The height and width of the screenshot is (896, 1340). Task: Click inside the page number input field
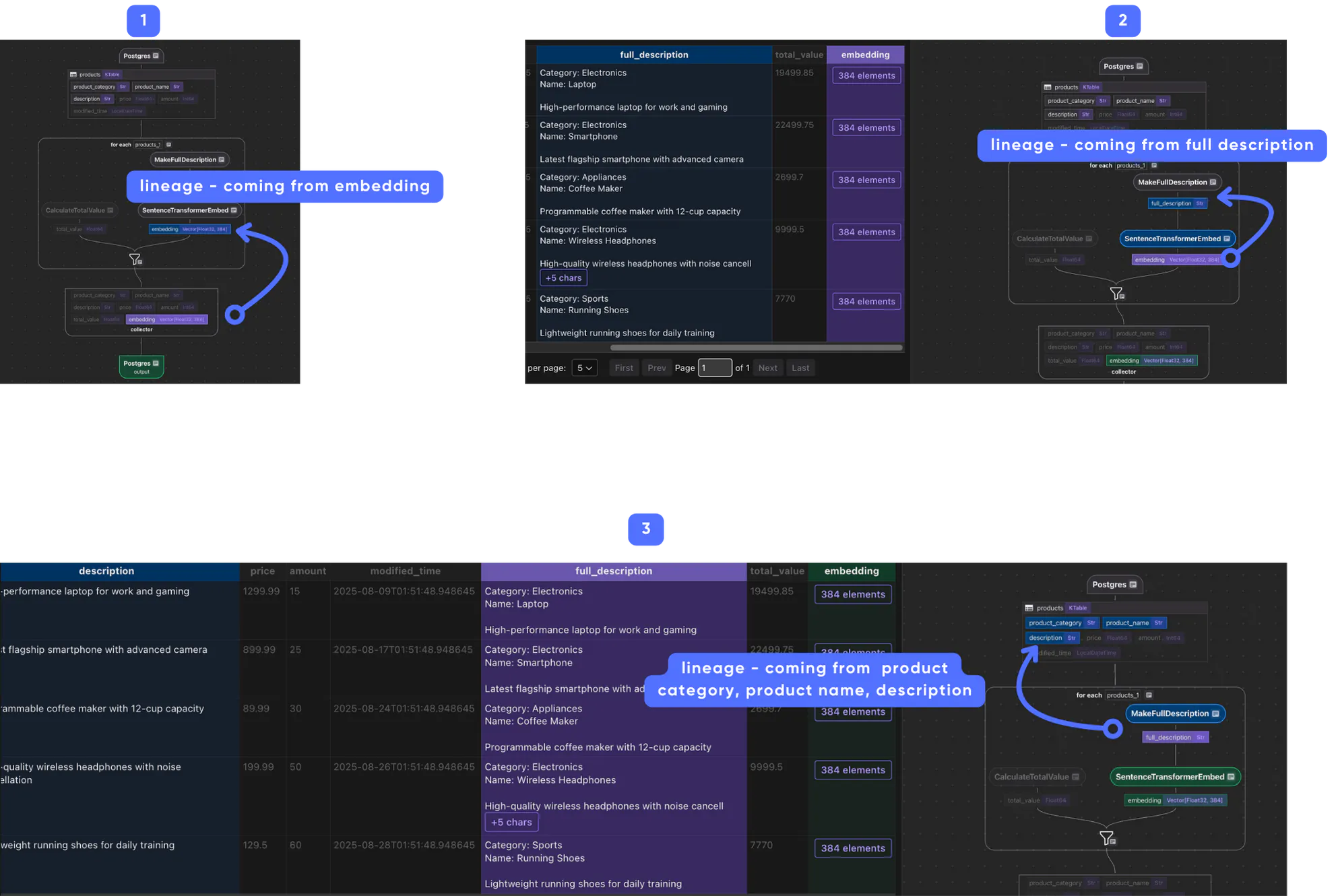pos(715,368)
